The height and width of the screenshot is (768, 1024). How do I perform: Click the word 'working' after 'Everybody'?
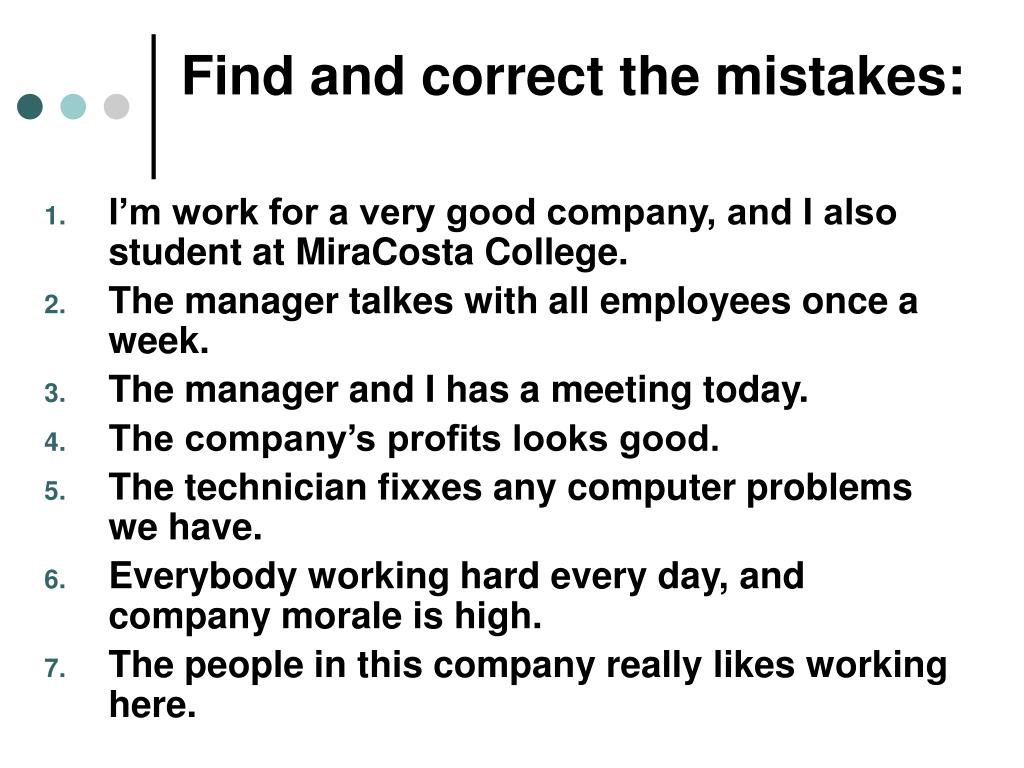tap(379, 577)
